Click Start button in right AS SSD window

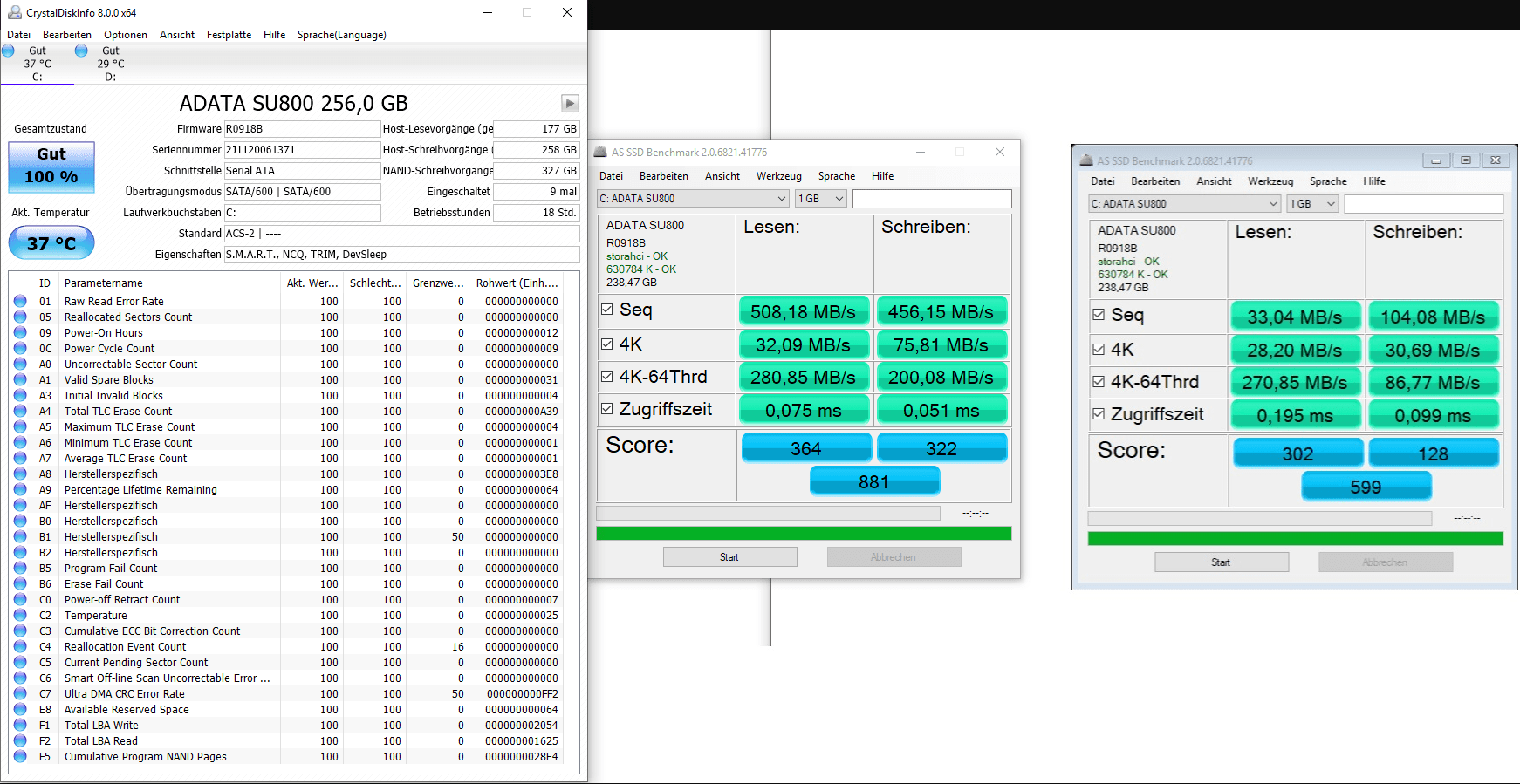(1222, 562)
